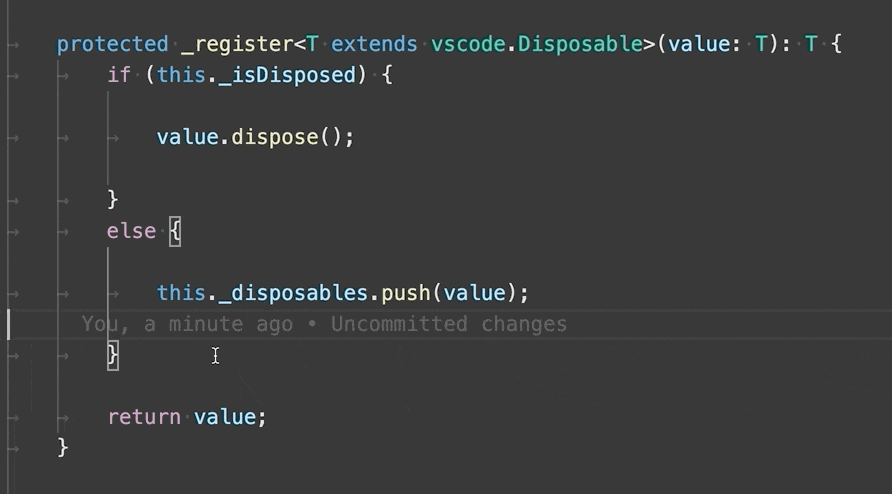The image size is (892, 494).
Task: Click the "value" argument inside push()
Action: (473, 293)
